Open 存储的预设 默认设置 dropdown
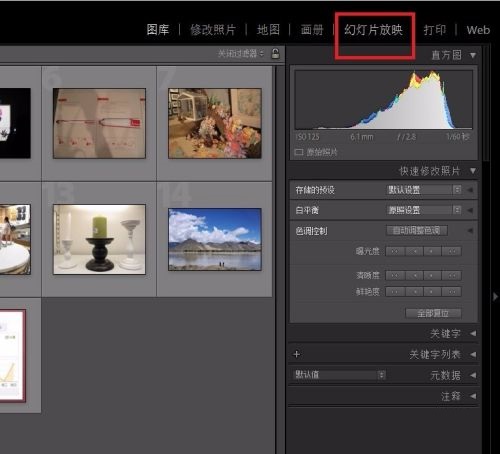 click(x=424, y=190)
